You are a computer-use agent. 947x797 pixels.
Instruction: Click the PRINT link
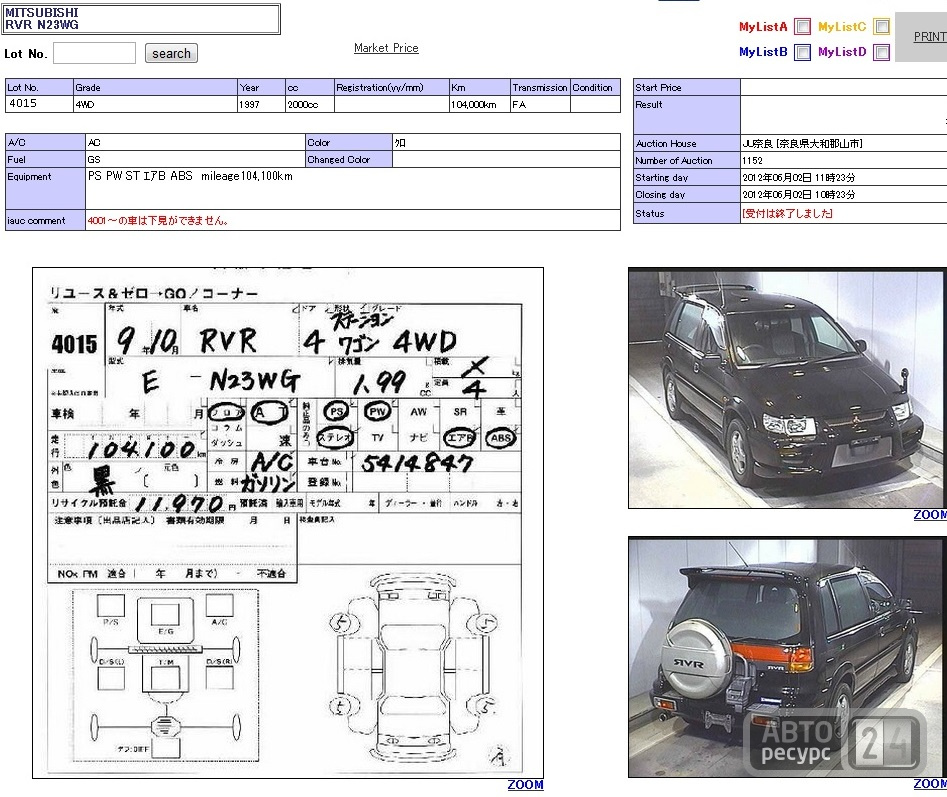point(930,37)
